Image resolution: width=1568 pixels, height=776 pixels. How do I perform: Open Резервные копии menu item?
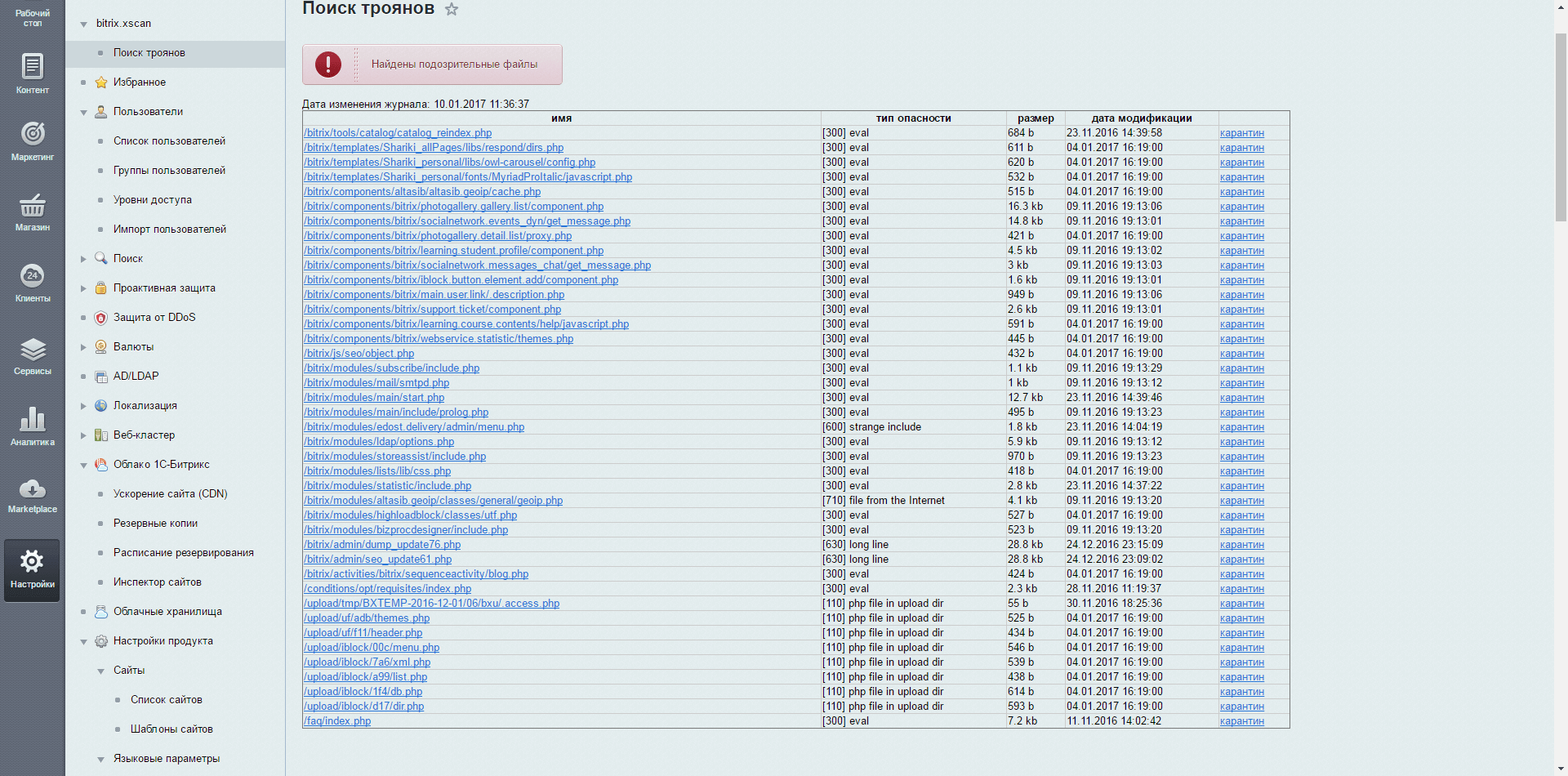155,524
